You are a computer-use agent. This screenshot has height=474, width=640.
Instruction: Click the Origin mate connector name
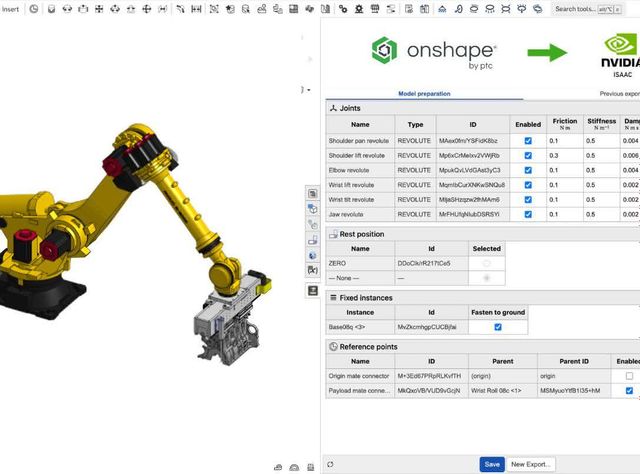pos(359,376)
